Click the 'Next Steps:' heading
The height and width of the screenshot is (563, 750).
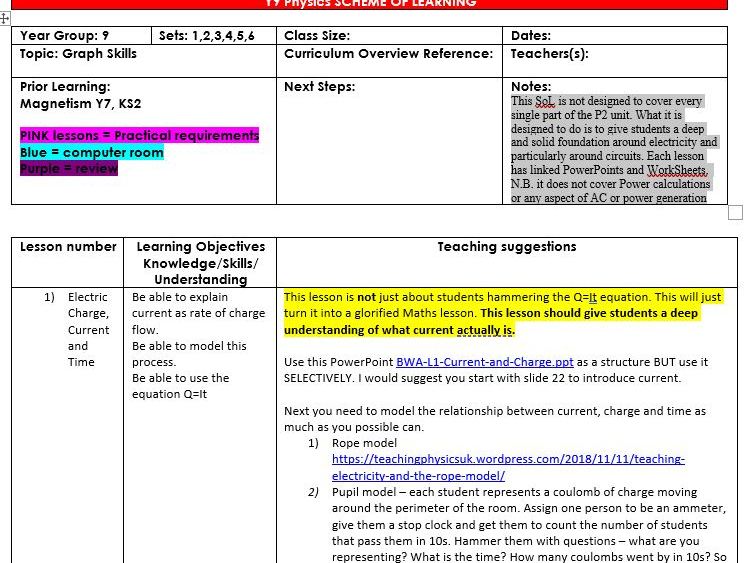(320, 87)
